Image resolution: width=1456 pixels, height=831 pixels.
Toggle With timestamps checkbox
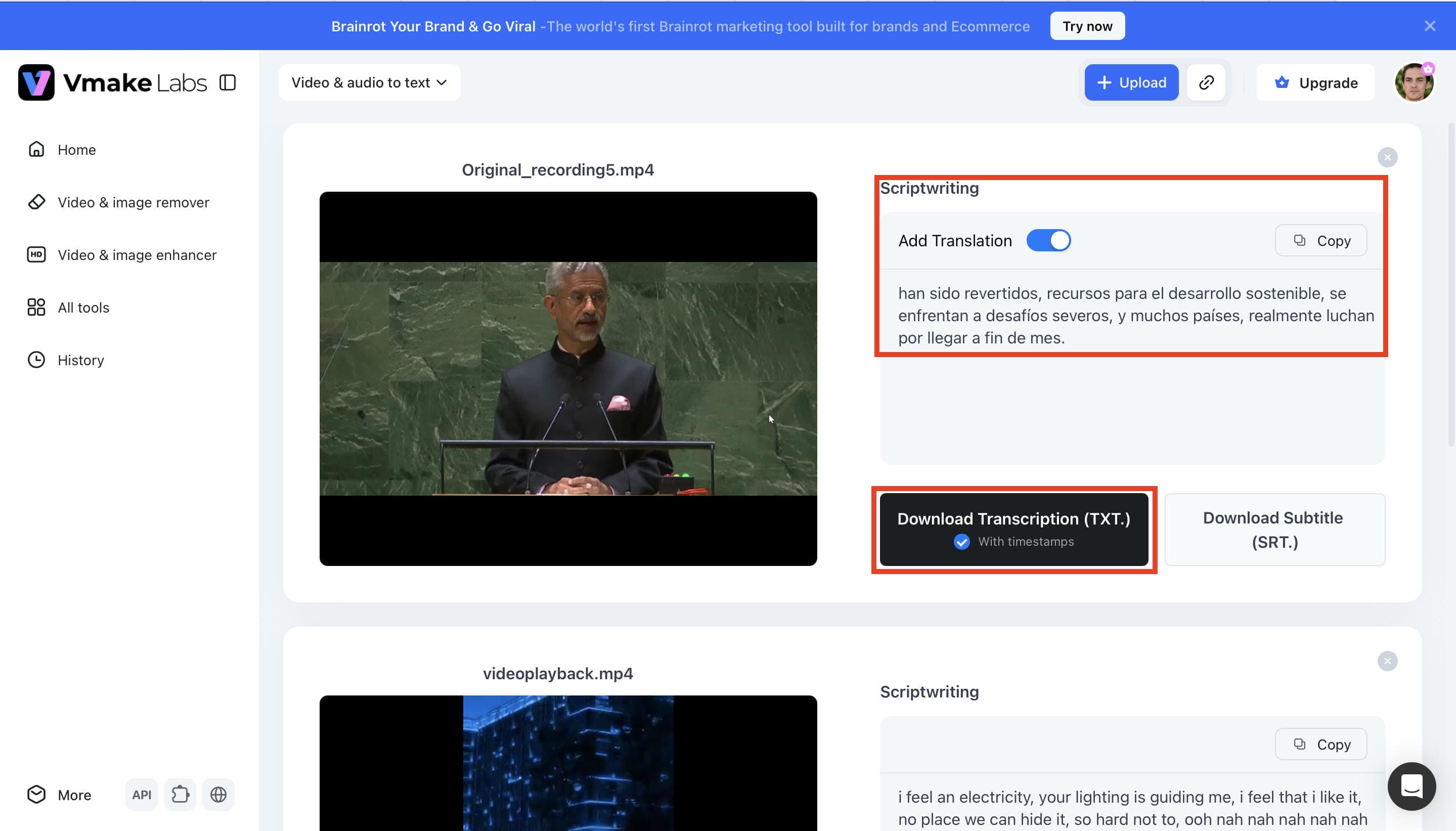pyautogui.click(x=961, y=542)
